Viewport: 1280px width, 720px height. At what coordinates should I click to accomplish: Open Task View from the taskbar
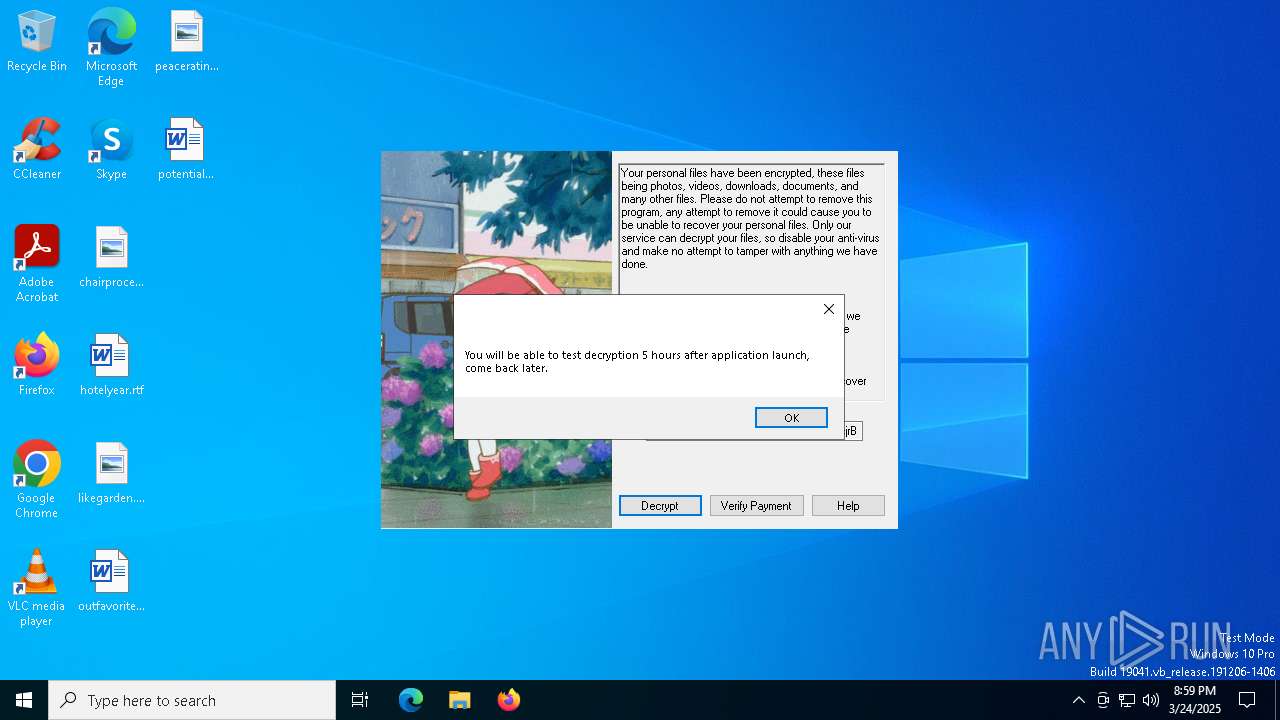[360, 700]
